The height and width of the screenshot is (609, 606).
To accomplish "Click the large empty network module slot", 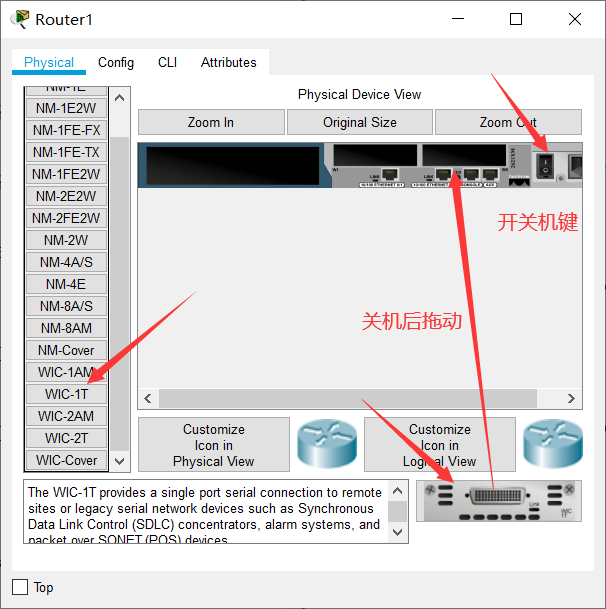I will coord(232,165).
